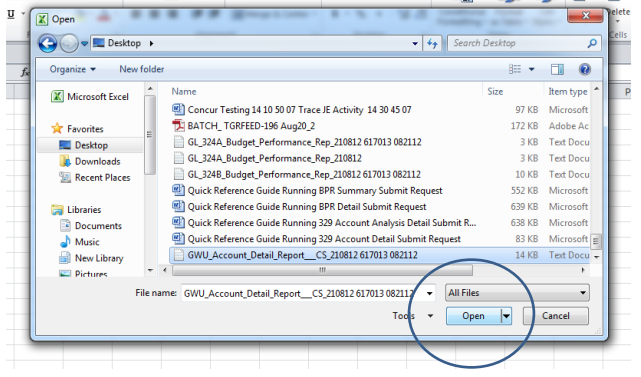The image size is (641, 377).
Task: Click navigation pane scroll up arrow
Action: 150,88
